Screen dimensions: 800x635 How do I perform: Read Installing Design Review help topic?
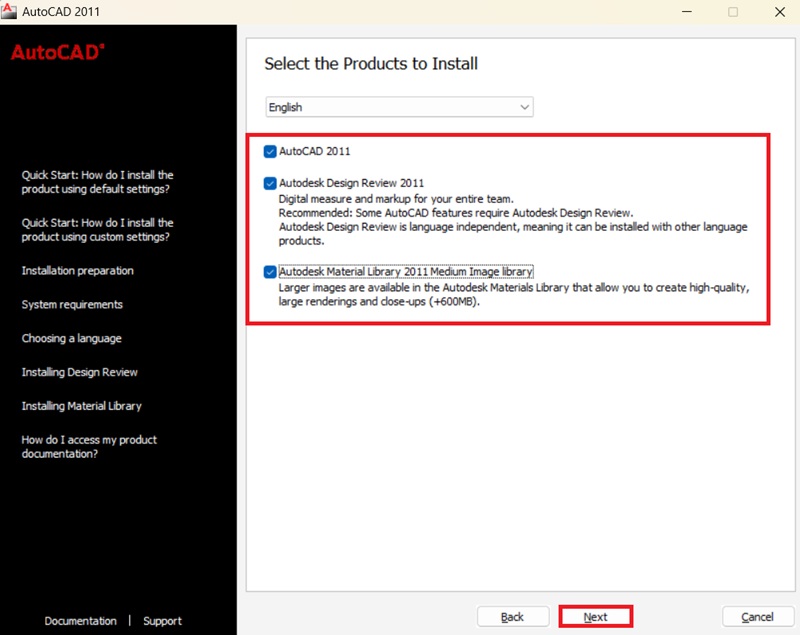coord(79,373)
